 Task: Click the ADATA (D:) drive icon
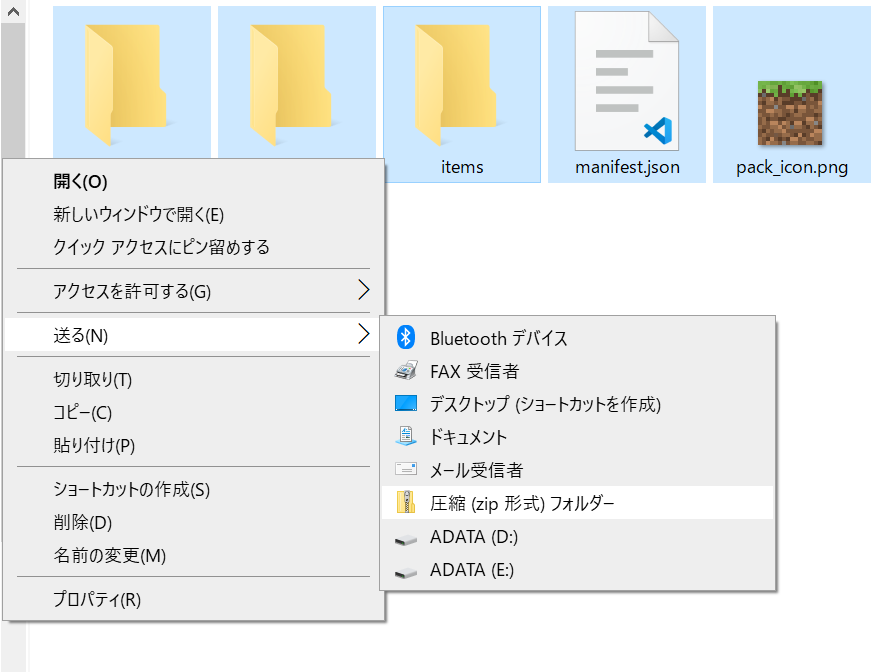(x=406, y=541)
